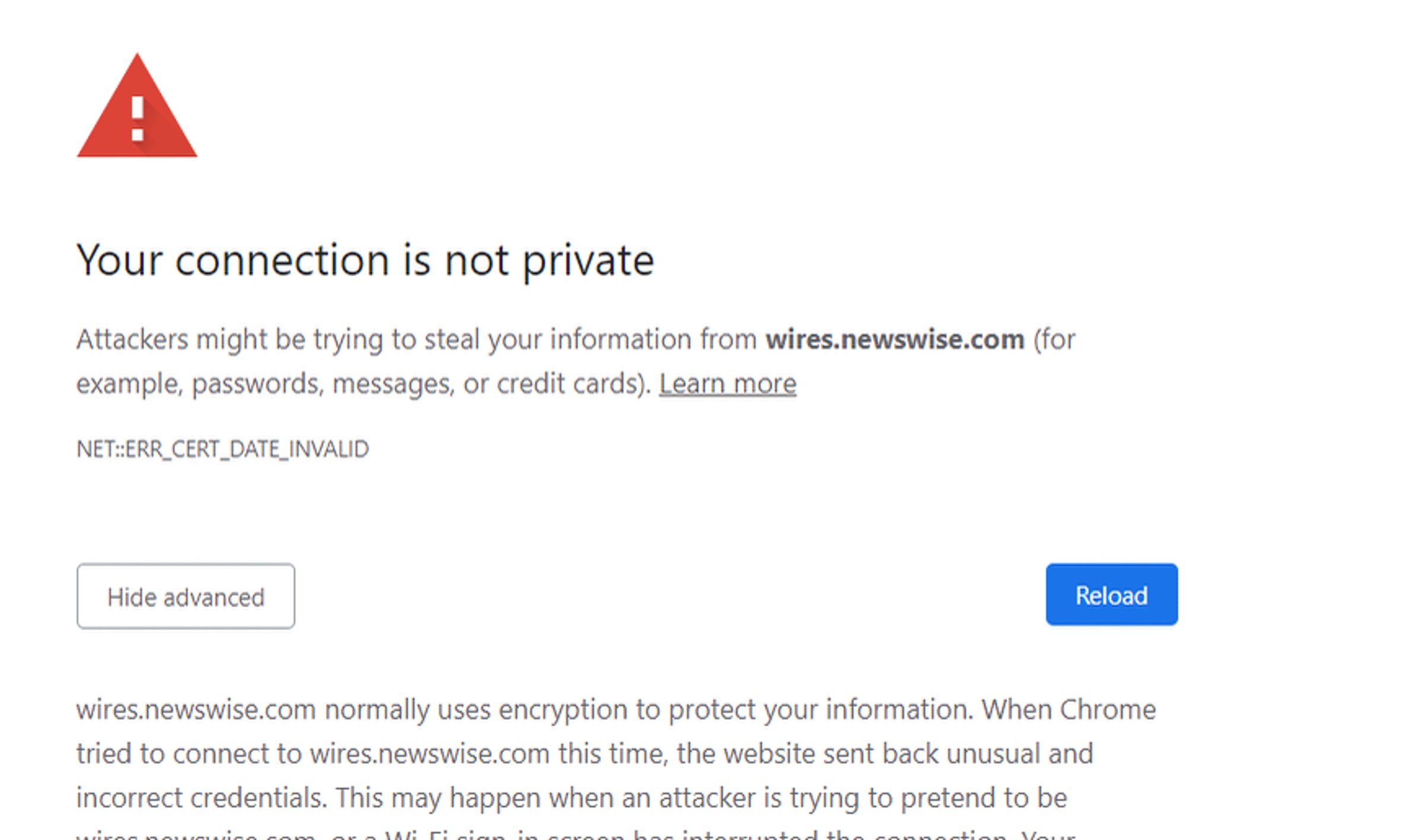The width and height of the screenshot is (1423, 840).
Task: Click the words "credit cards" in the warning
Action: point(570,384)
